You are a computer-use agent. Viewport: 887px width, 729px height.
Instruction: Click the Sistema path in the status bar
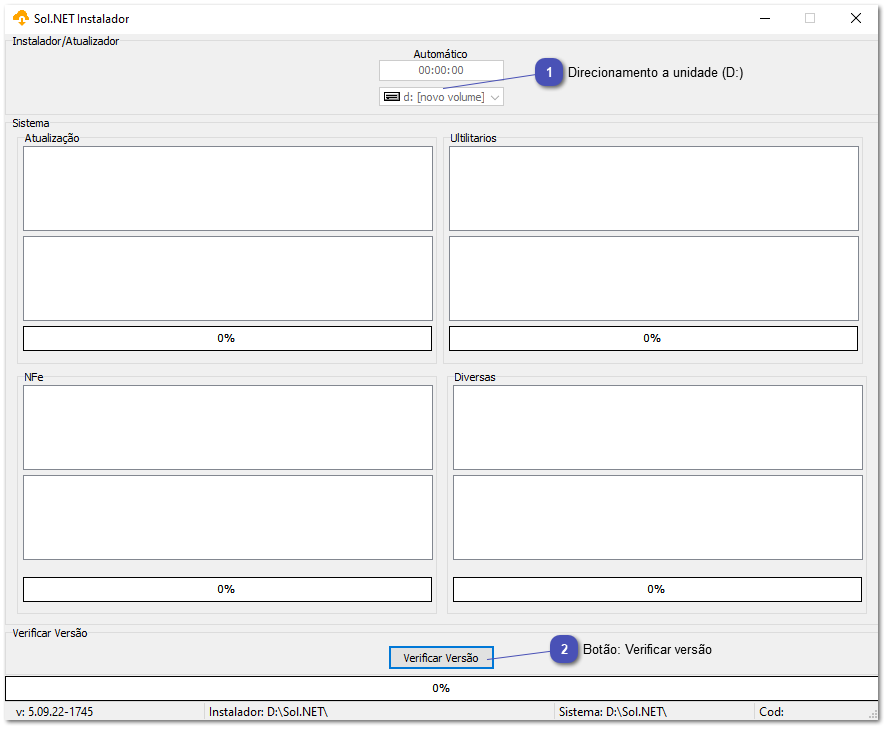tap(612, 712)
